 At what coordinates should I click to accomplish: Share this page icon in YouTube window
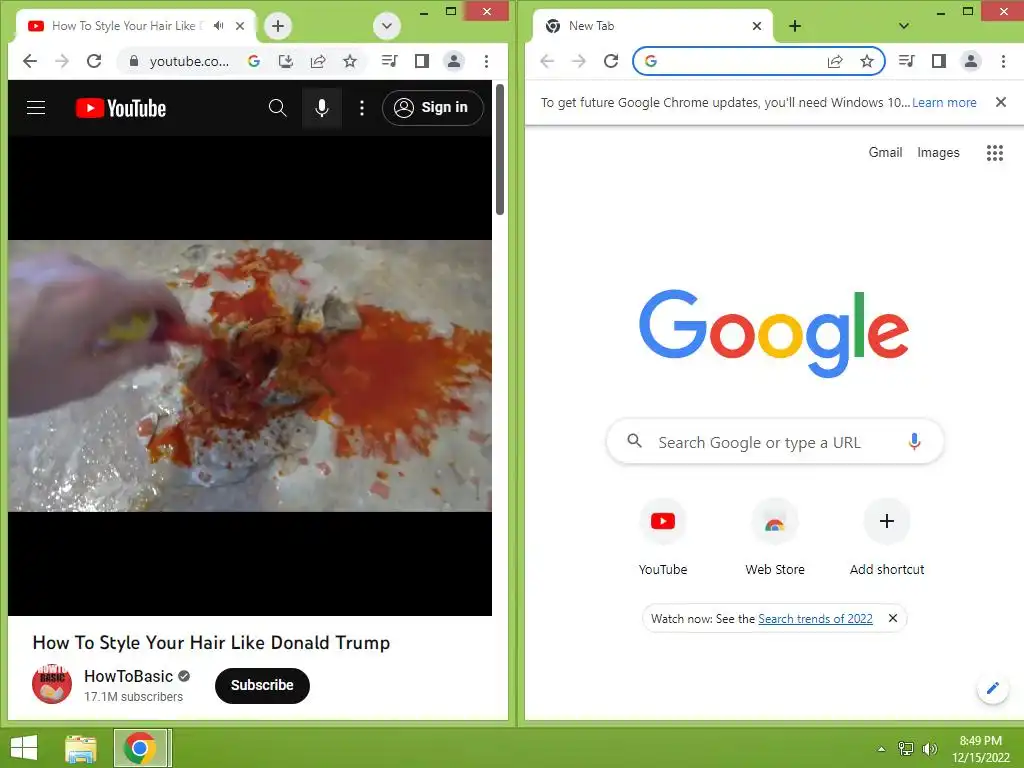coord(318,61)
